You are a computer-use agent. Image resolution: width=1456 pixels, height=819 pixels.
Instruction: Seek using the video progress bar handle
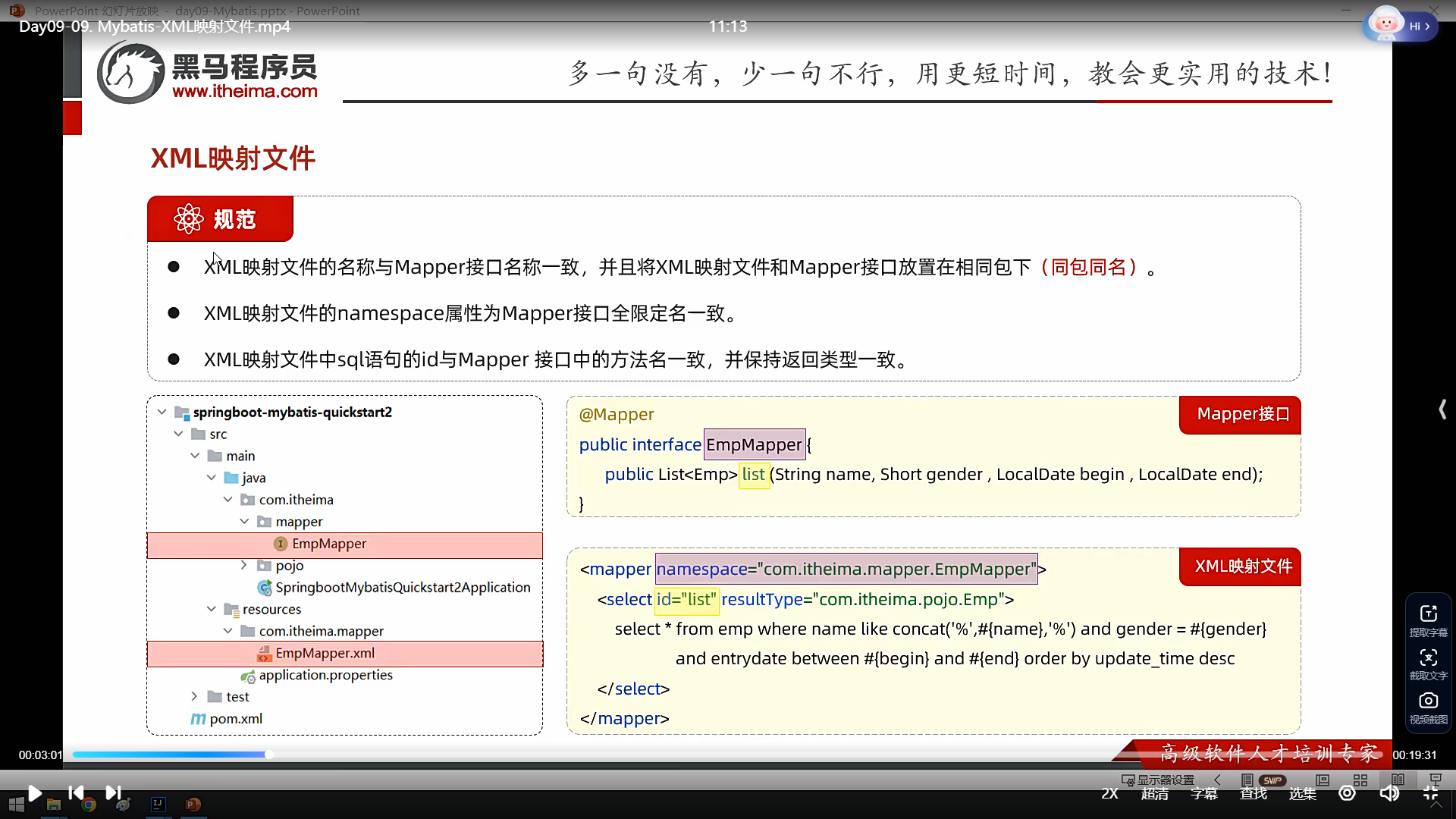(x=269, y=755)
